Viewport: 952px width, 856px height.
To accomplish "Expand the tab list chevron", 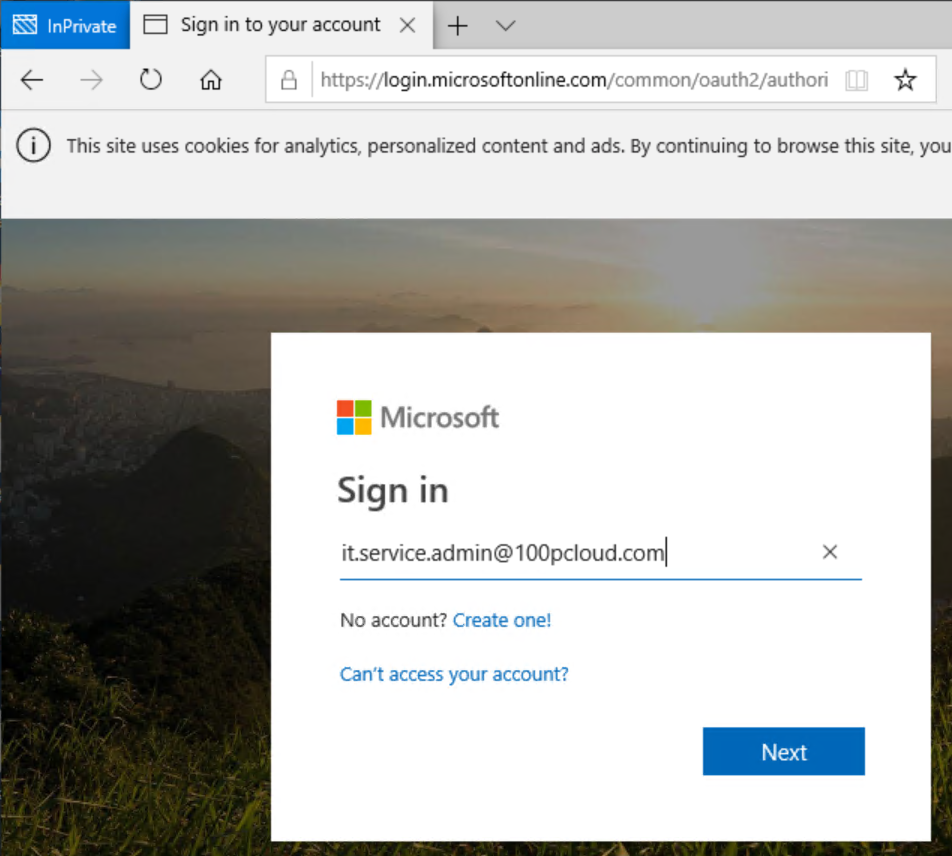I will pos(506,26).
